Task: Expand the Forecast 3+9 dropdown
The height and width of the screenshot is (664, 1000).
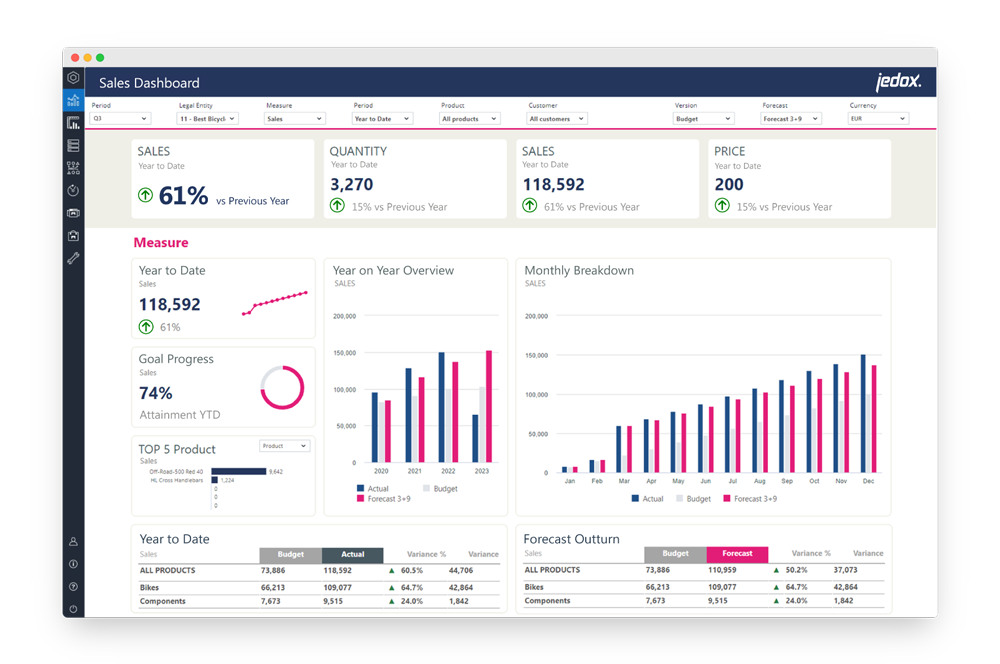Action: click(790, 119)
